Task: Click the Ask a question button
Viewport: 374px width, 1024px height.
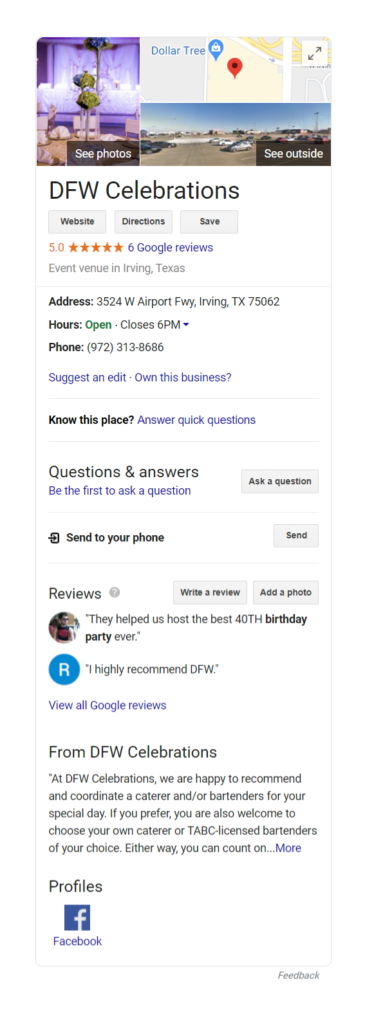Action: [x=280, y=481]
